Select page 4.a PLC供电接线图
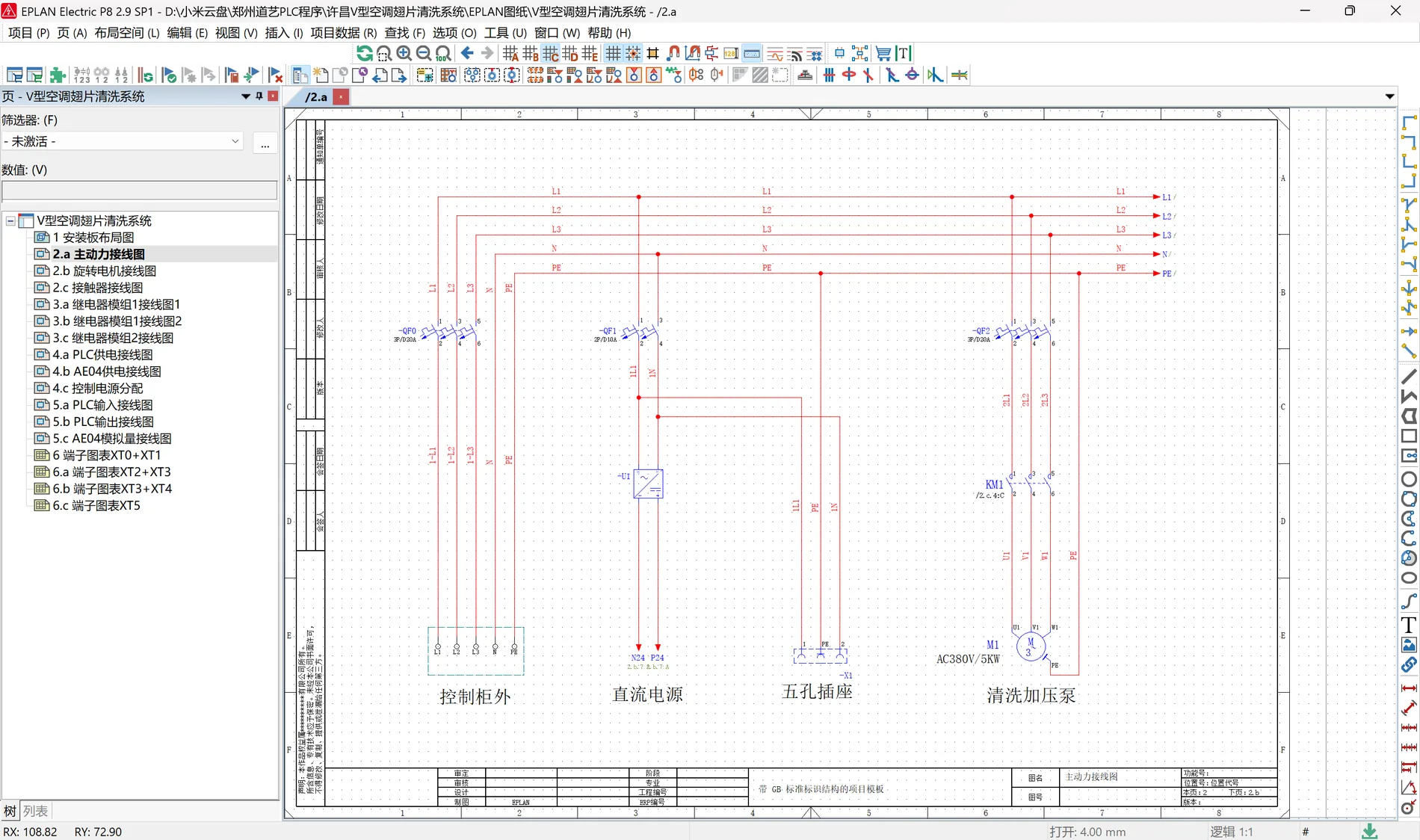1420x840 pixels. [102, 354]
